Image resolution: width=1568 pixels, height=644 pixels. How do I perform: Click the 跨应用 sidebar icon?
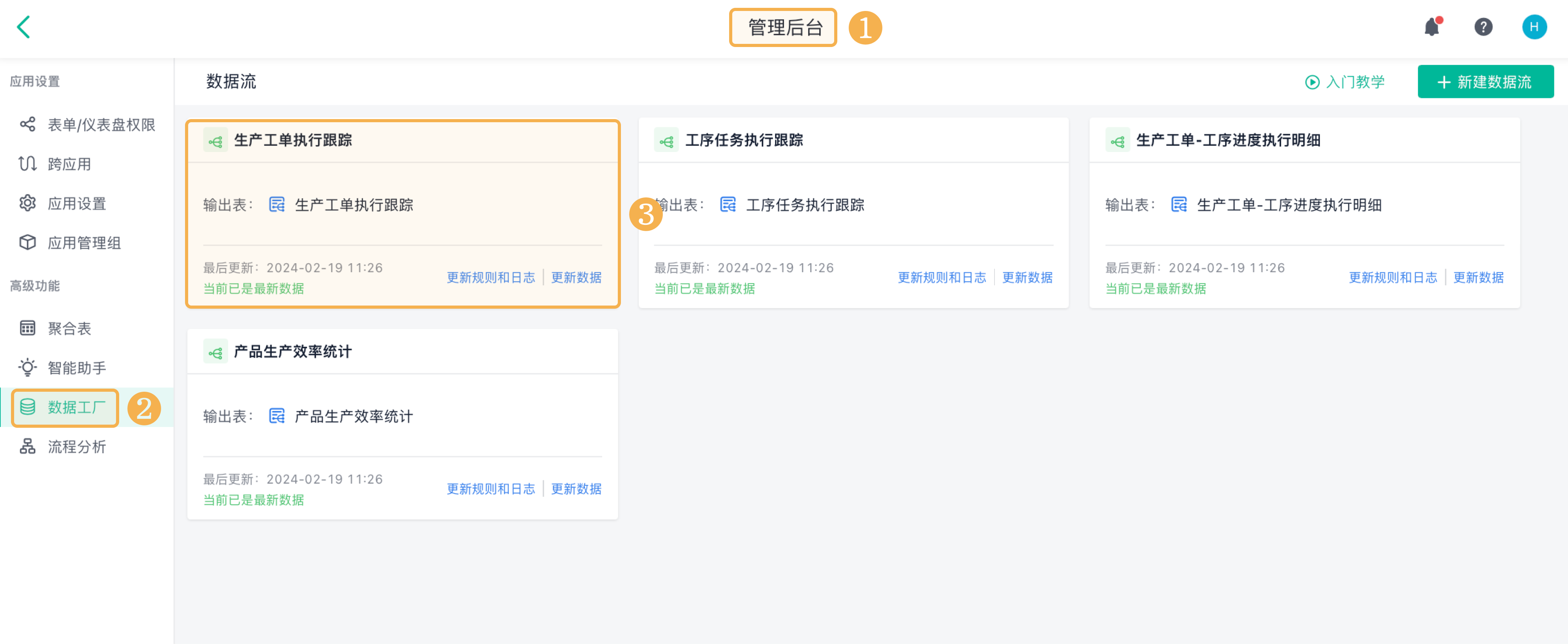(27, 164)
